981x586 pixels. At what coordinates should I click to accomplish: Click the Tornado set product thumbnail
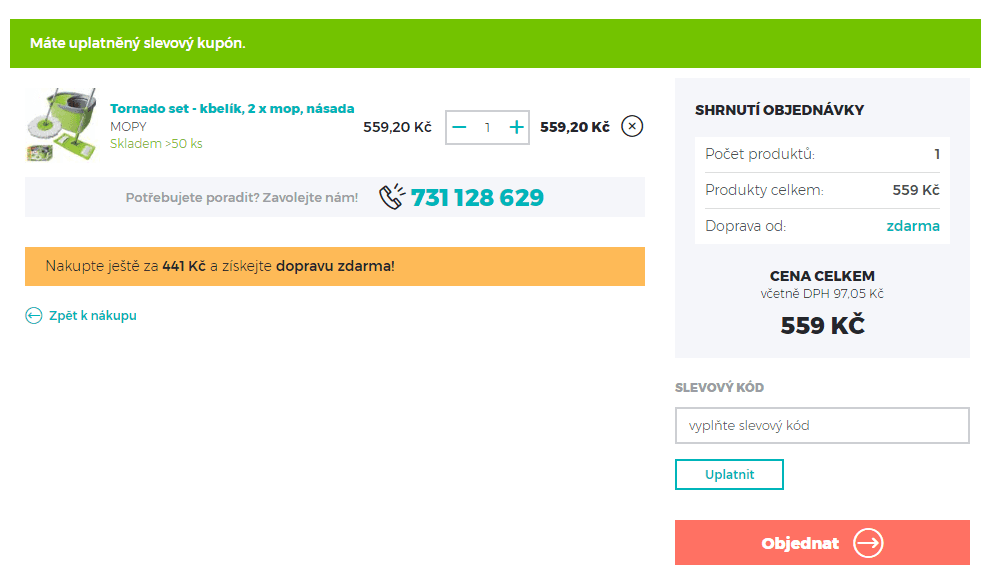coord(61,124)
